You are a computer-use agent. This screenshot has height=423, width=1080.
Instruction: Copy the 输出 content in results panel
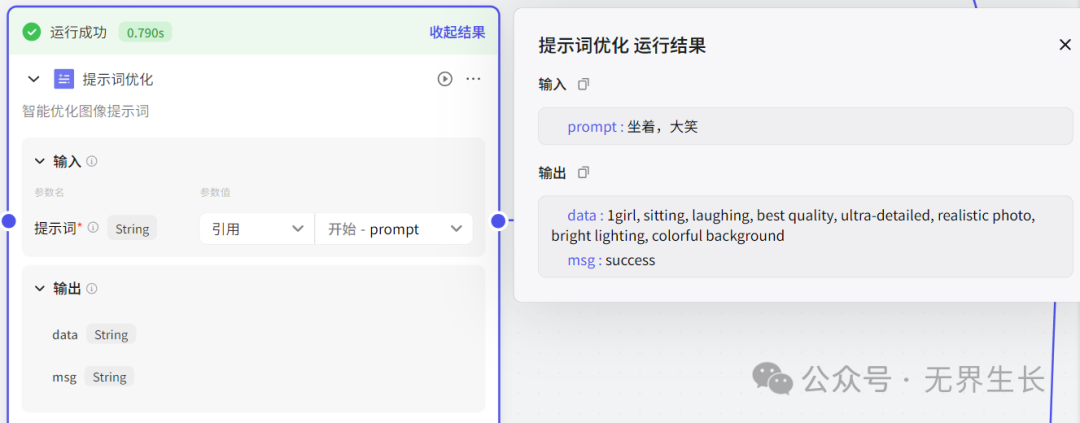(x=583, y=173)
